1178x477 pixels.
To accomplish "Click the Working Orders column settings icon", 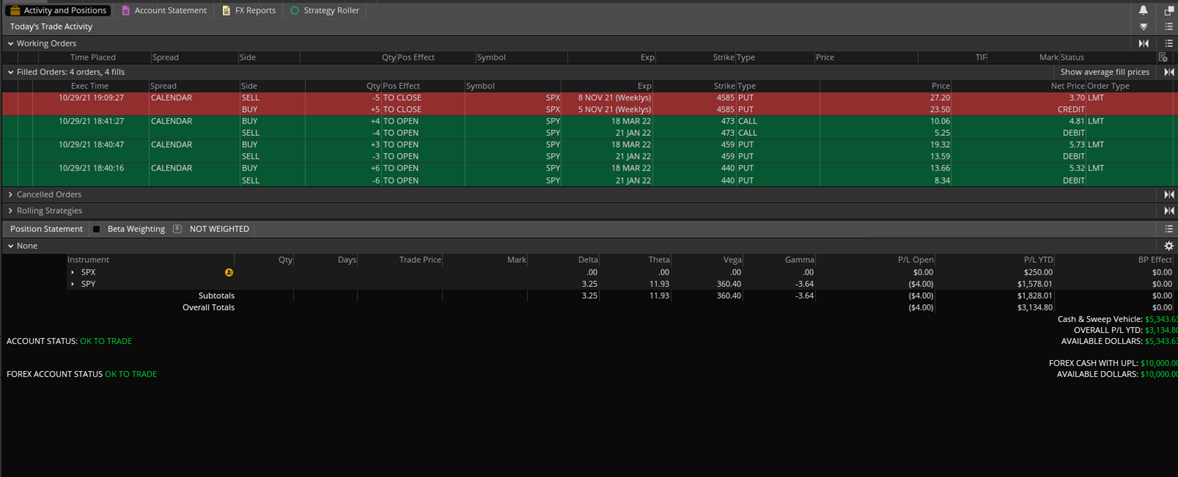I will 1163,58.
